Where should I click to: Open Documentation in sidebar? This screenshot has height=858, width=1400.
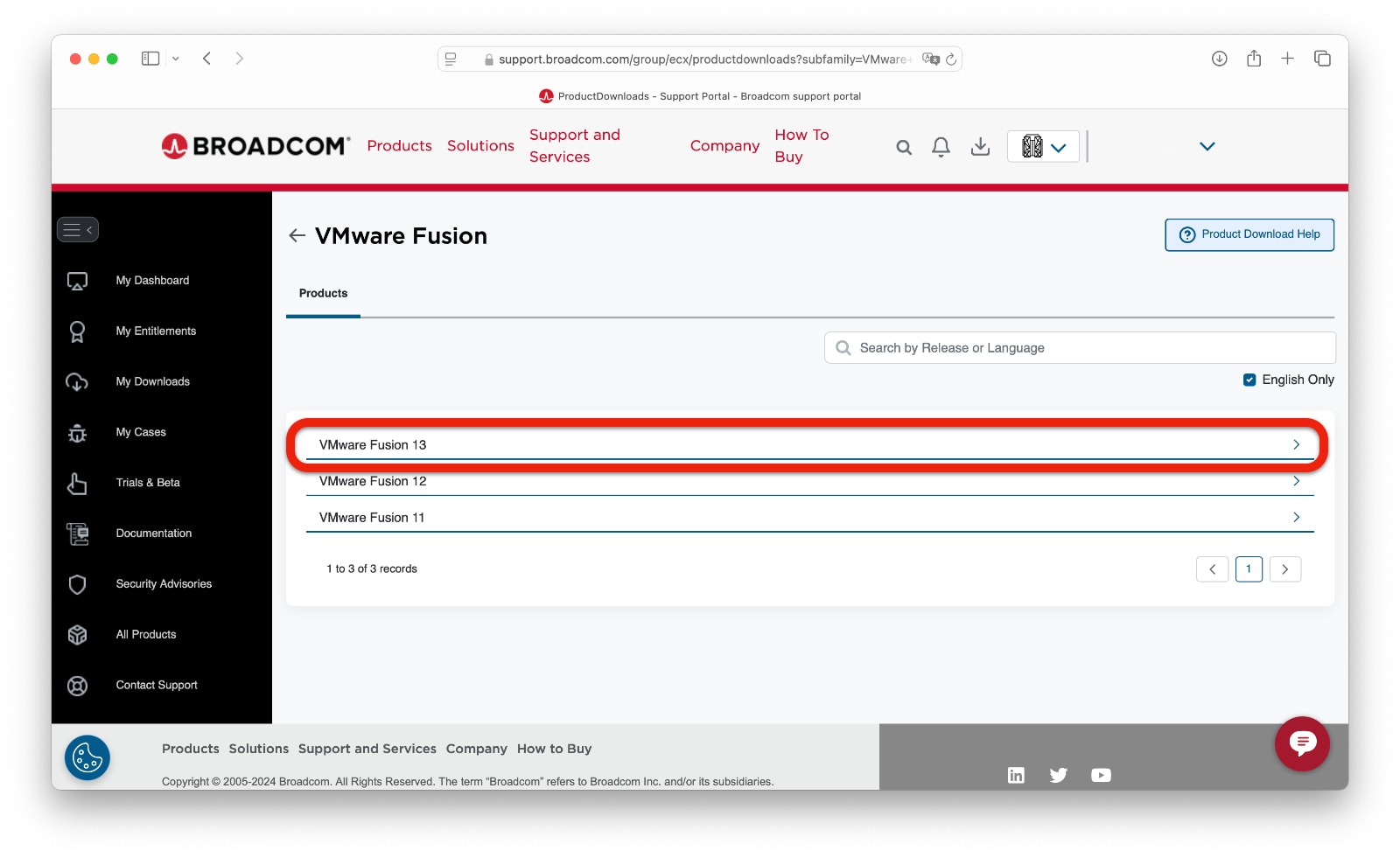pos(154,534)
